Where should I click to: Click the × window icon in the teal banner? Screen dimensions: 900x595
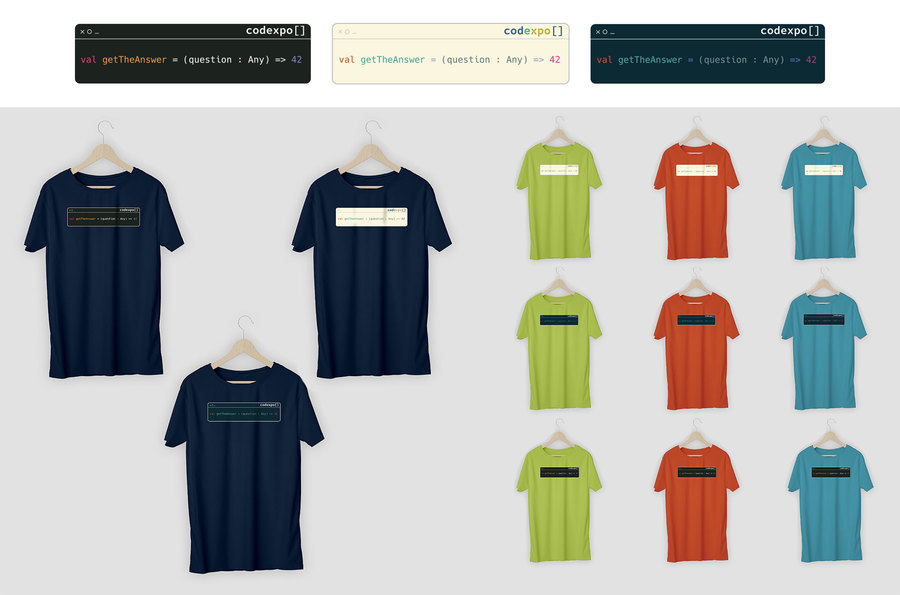pyautogui.click(x=598, y=32)
